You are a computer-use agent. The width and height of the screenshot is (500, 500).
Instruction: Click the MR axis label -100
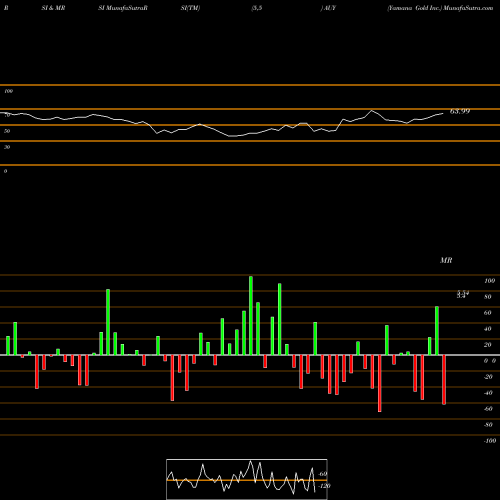490,441
